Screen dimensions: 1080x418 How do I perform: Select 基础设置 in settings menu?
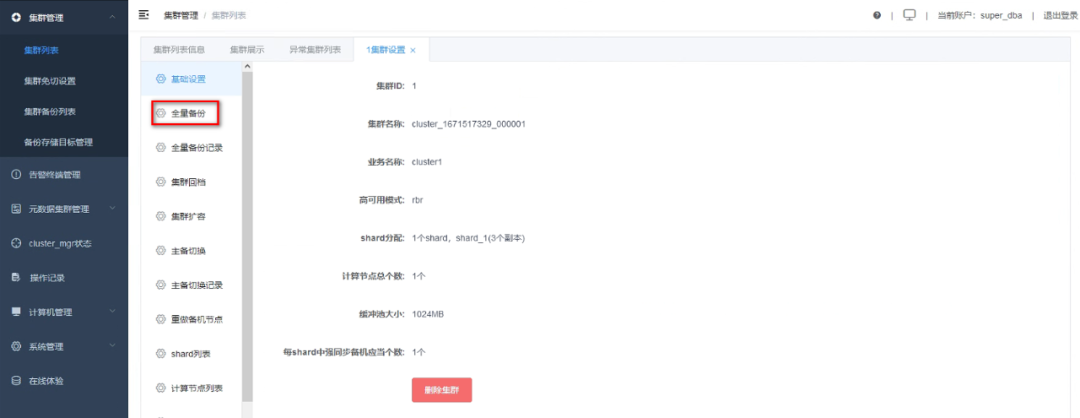point(191,79)
